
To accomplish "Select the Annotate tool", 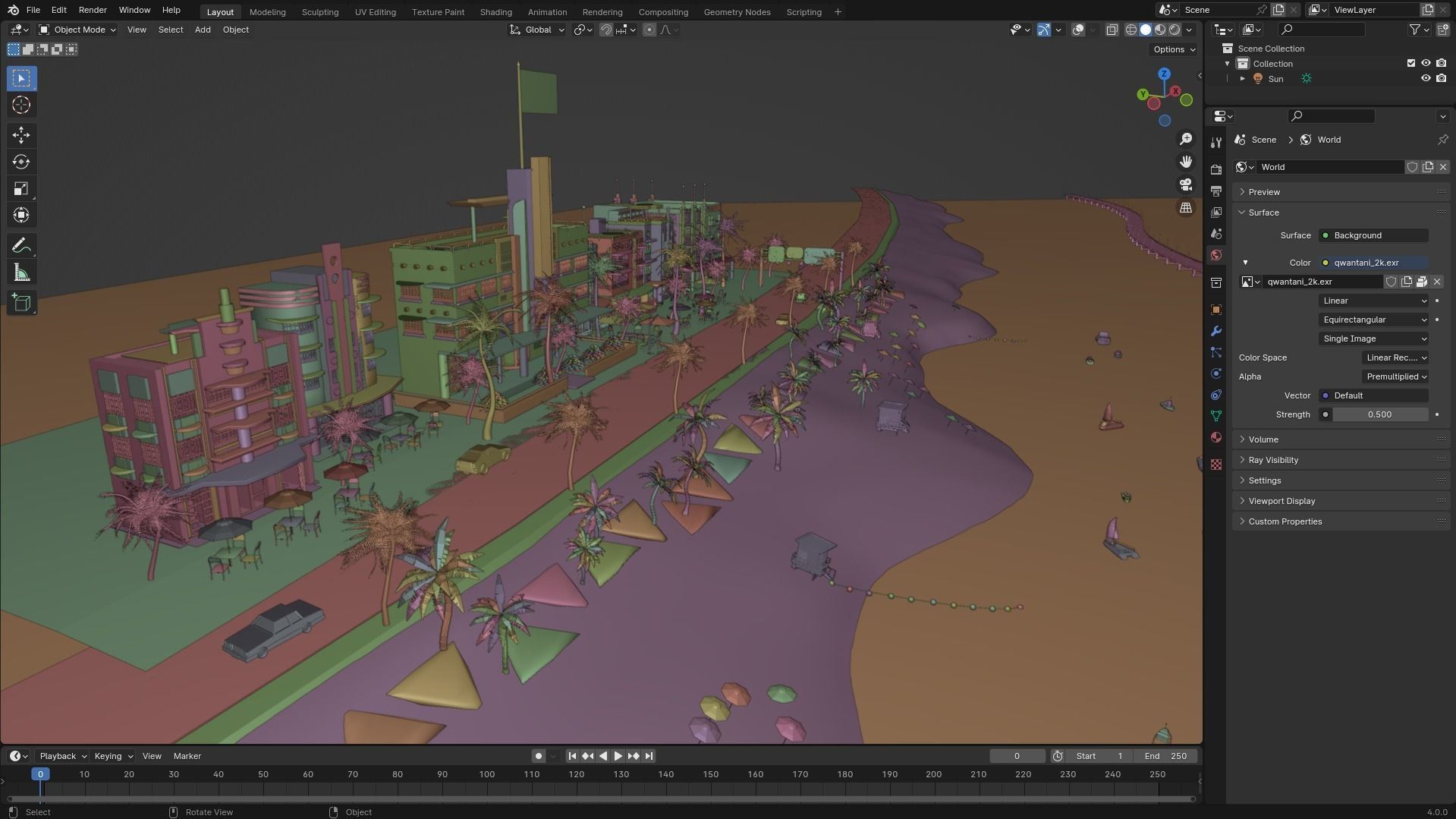I will pos(21,246).
